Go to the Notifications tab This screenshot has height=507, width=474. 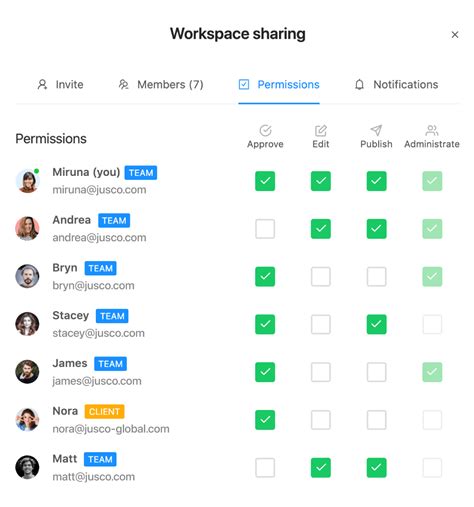pos(396,84)
